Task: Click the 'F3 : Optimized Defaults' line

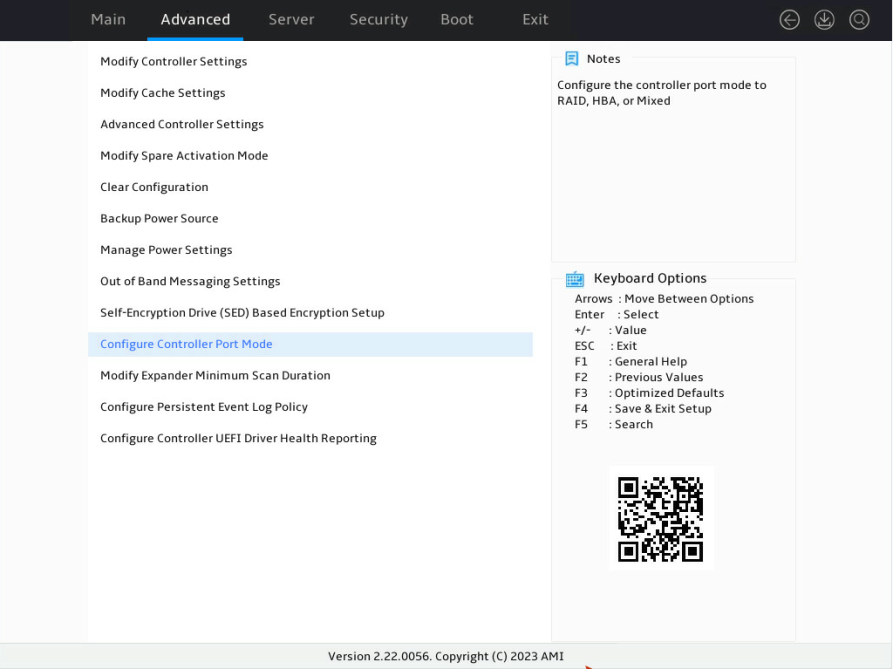Action: point(649,393)
